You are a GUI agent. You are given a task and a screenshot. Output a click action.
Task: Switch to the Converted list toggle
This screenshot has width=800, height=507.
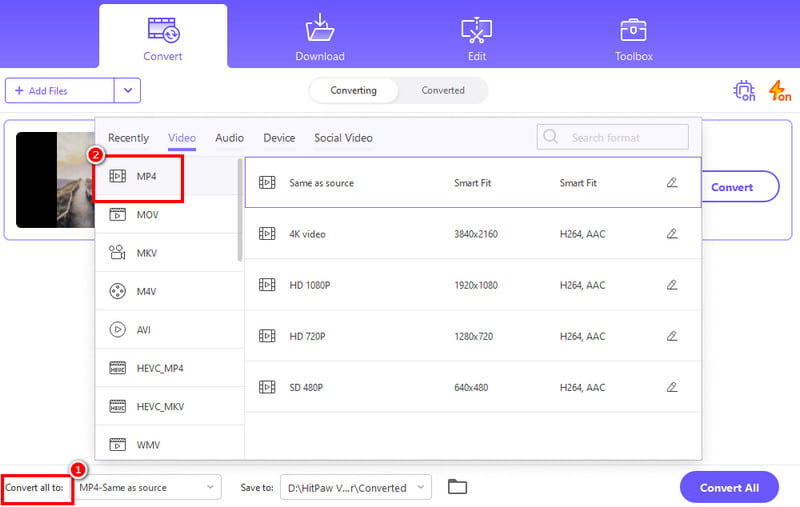coord(442,90)
